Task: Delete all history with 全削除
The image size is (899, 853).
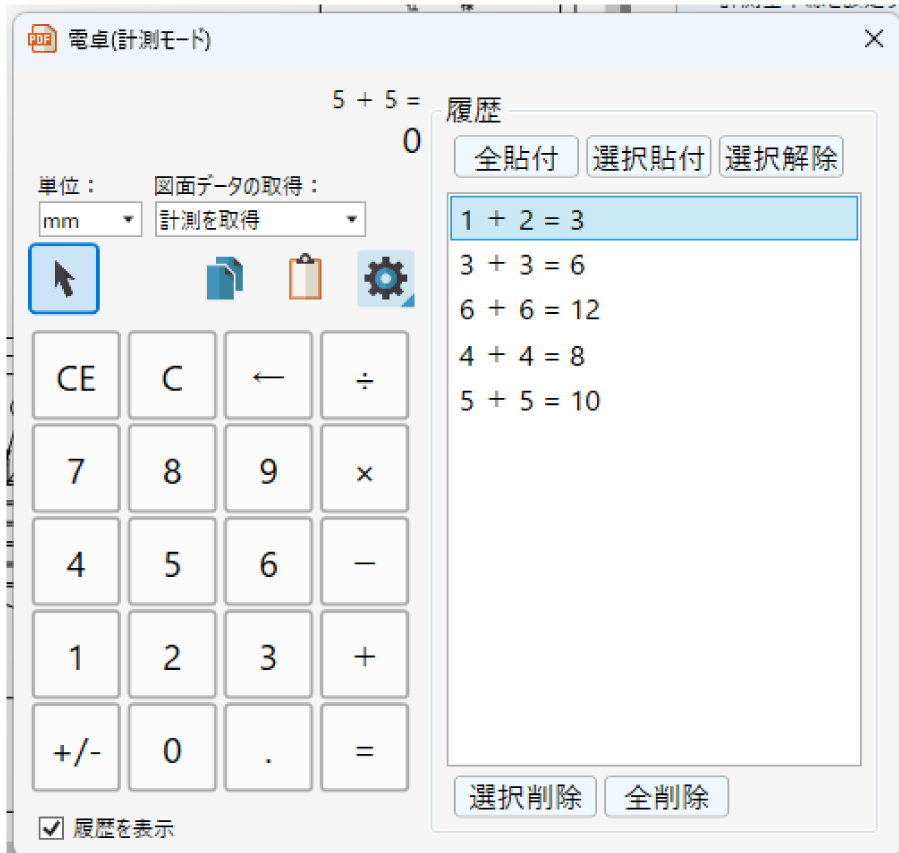Action: click(x=666, y=797)
